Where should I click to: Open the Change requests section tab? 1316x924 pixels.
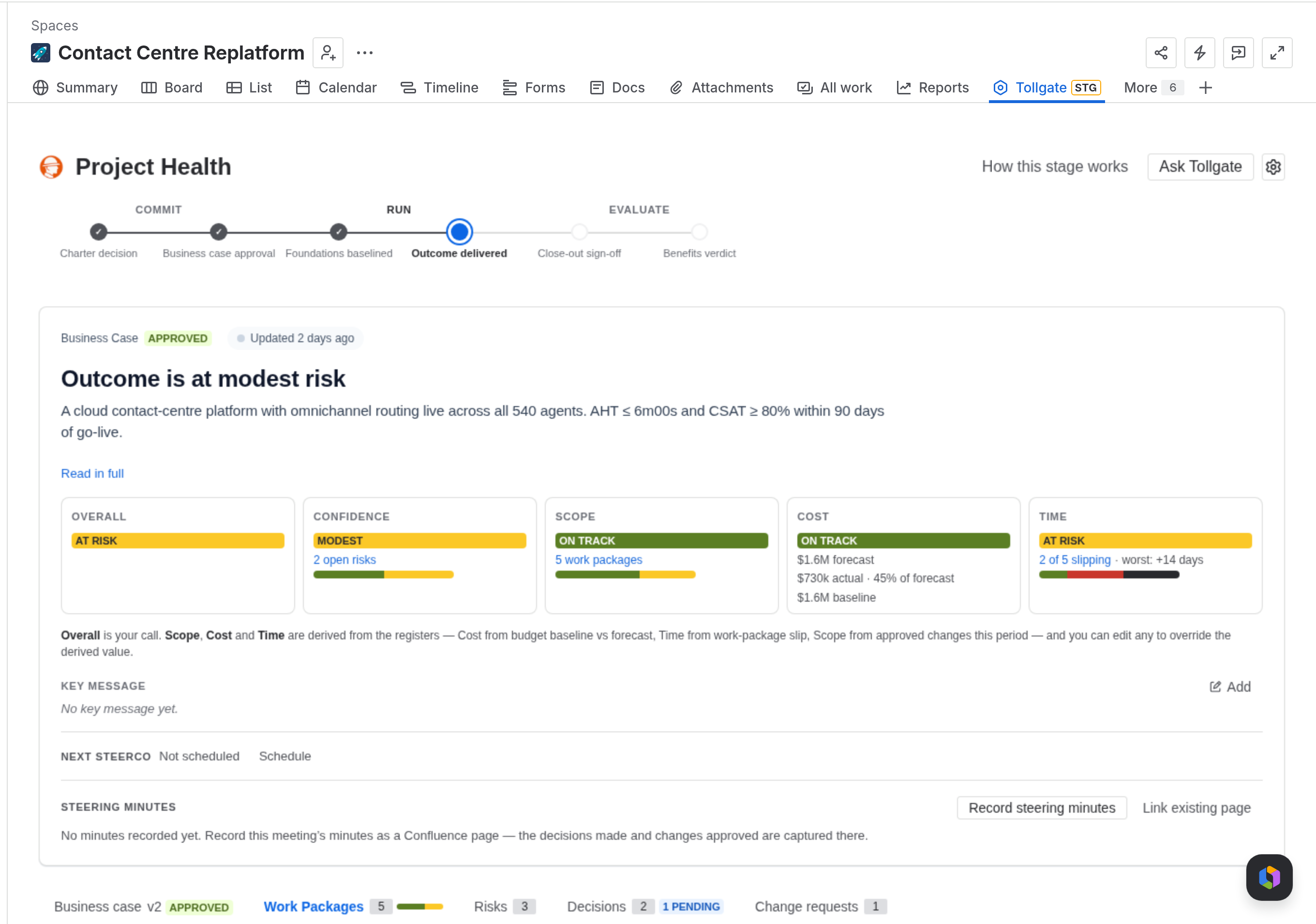coord(821,906)
